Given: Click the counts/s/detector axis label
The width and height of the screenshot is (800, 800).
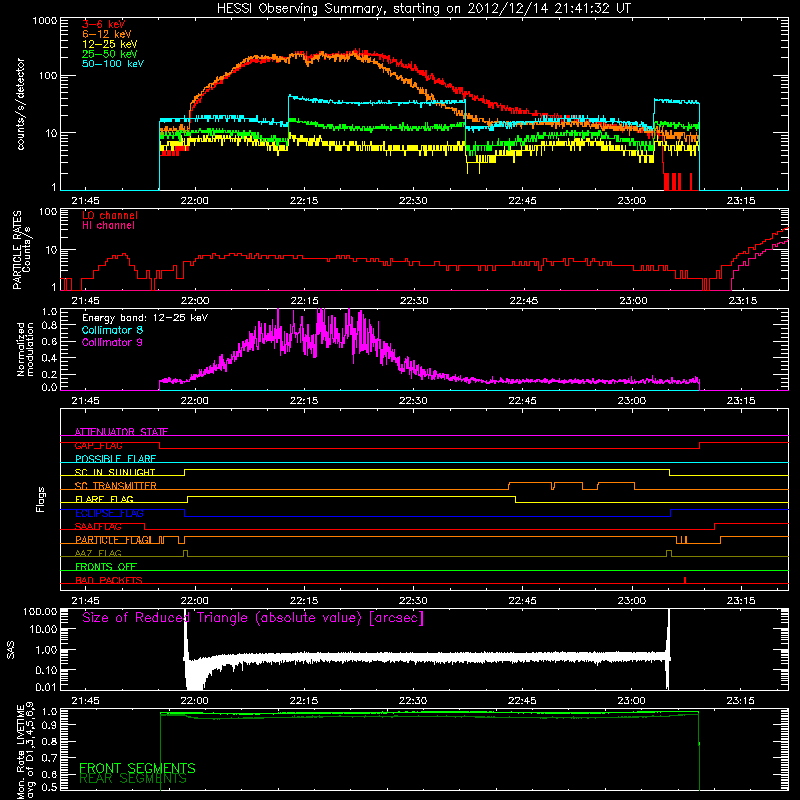Looking at the screenshot, I should click(x=21, y=104).
